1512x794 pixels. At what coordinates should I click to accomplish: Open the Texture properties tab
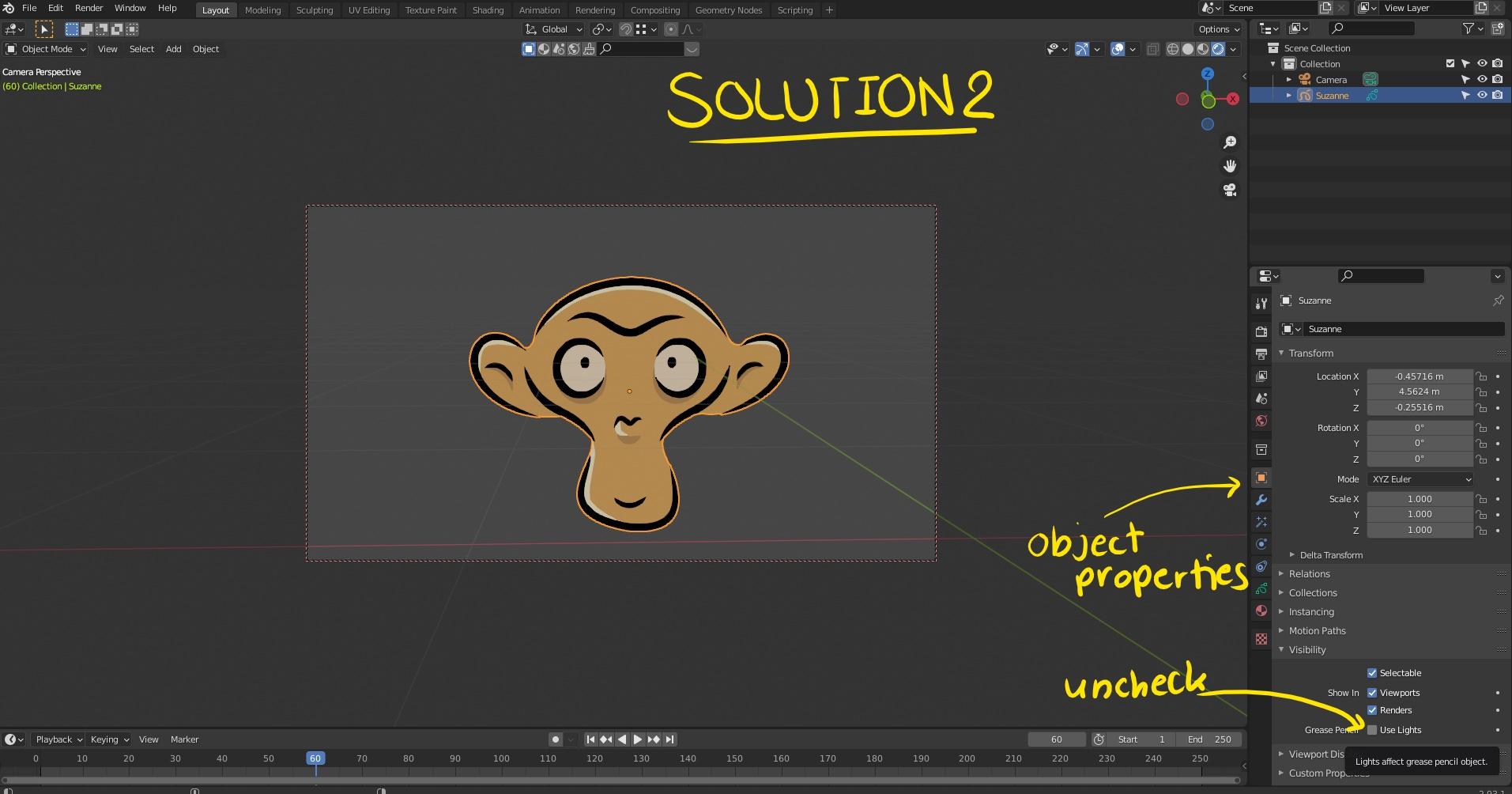1261,638
